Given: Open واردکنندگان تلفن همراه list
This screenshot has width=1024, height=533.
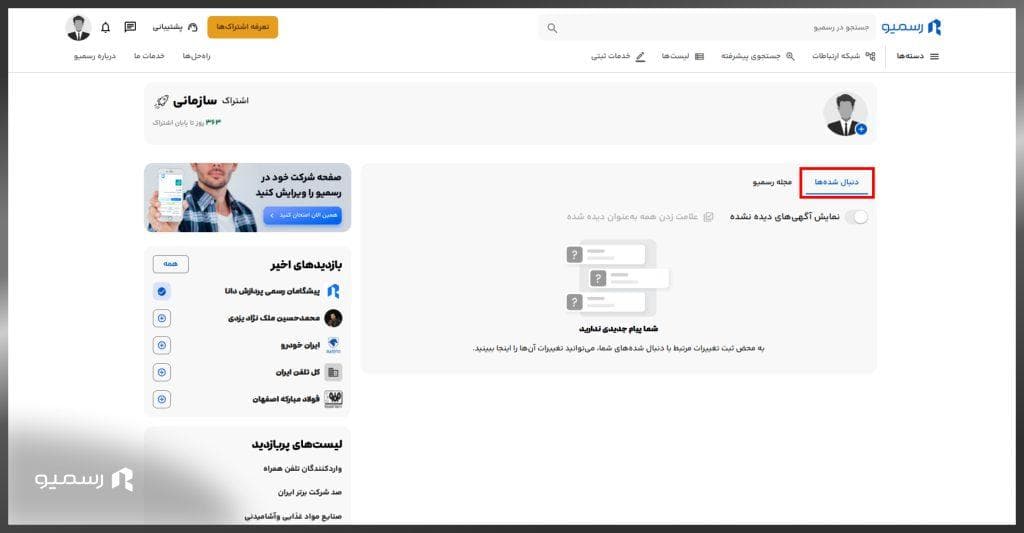Looking at the screenshot, I should click(302, 469).
